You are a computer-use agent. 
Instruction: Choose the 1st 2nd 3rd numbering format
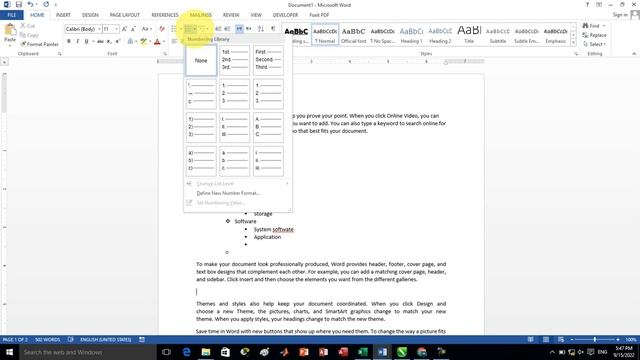tap(234, 60)
